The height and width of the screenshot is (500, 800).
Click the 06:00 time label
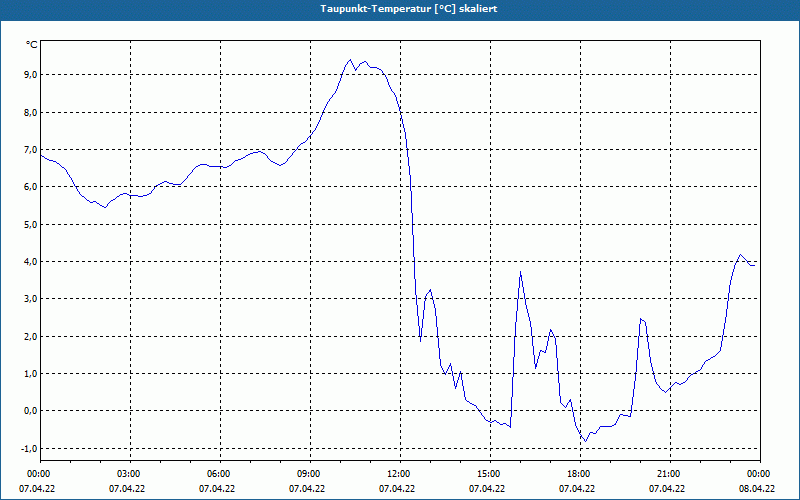click(x=220, y=474)
